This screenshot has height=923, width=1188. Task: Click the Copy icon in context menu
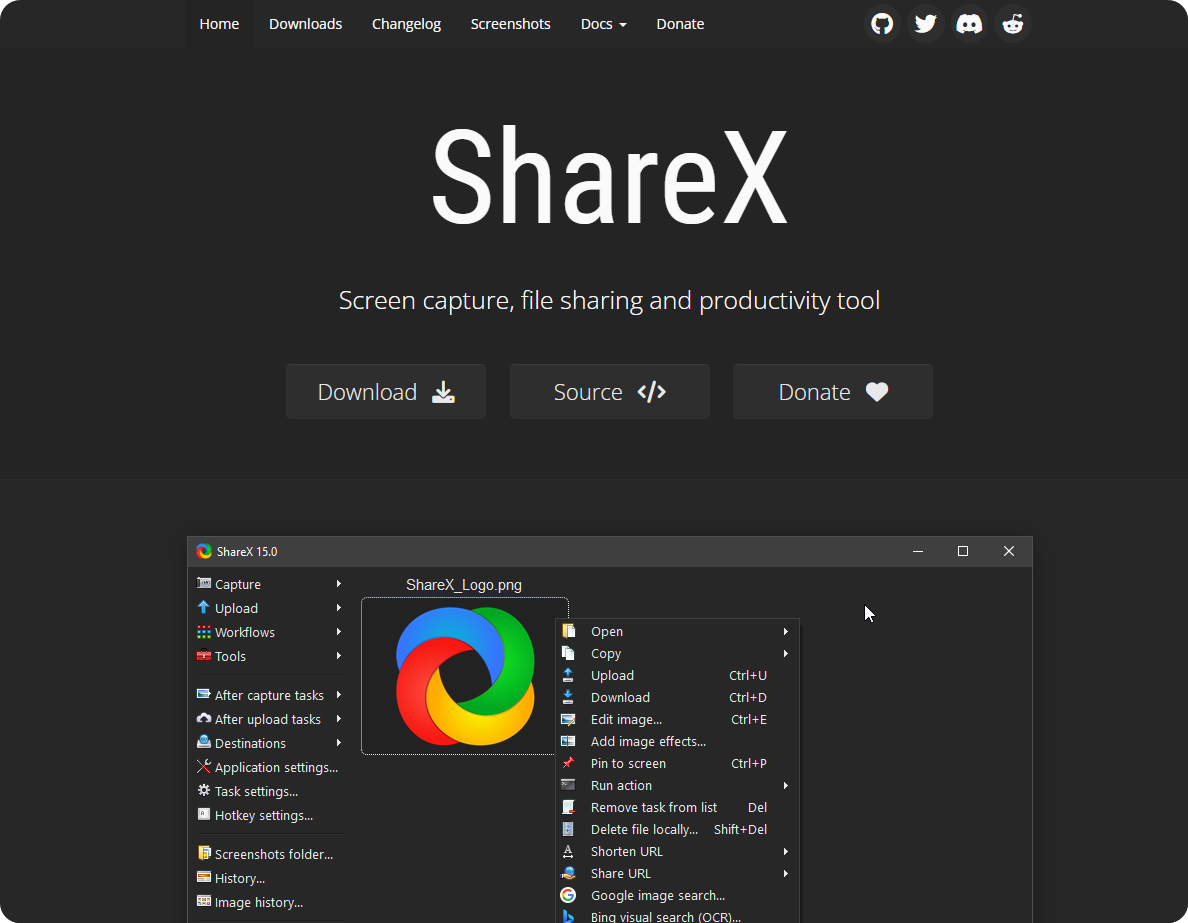point(568,653)
